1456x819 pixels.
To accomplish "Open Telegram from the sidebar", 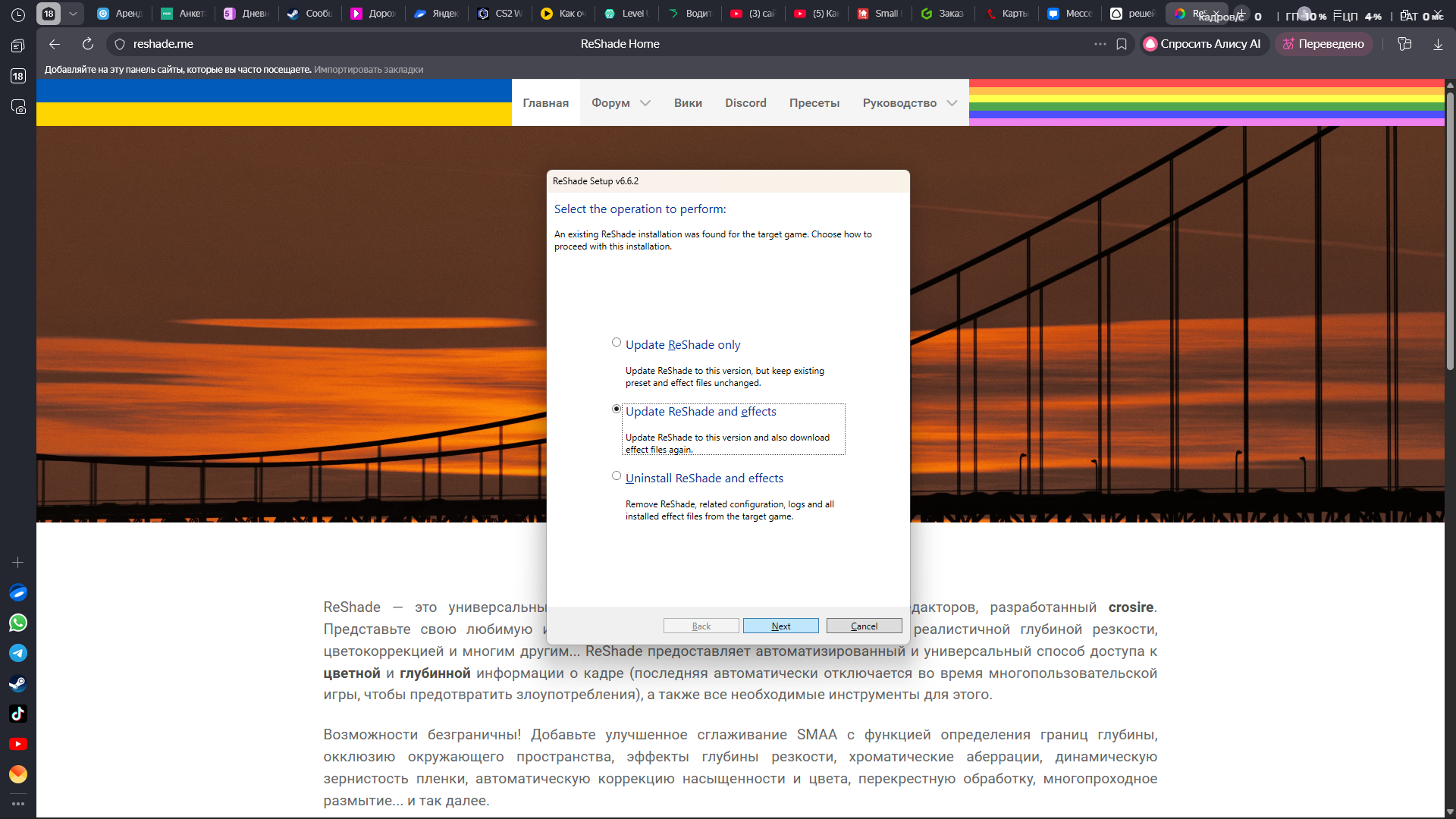I will [18, 654].
